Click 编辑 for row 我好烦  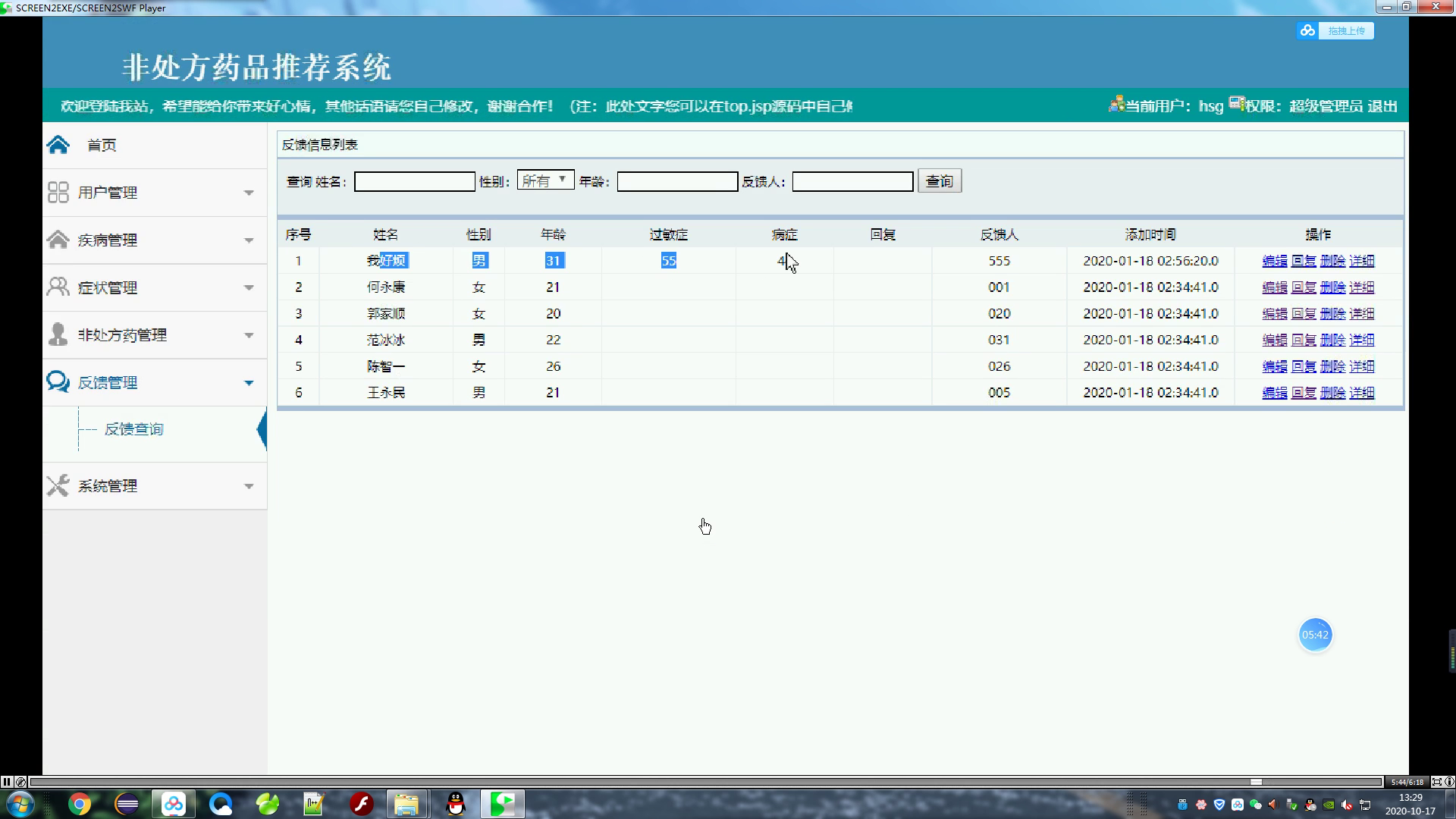1275,261
